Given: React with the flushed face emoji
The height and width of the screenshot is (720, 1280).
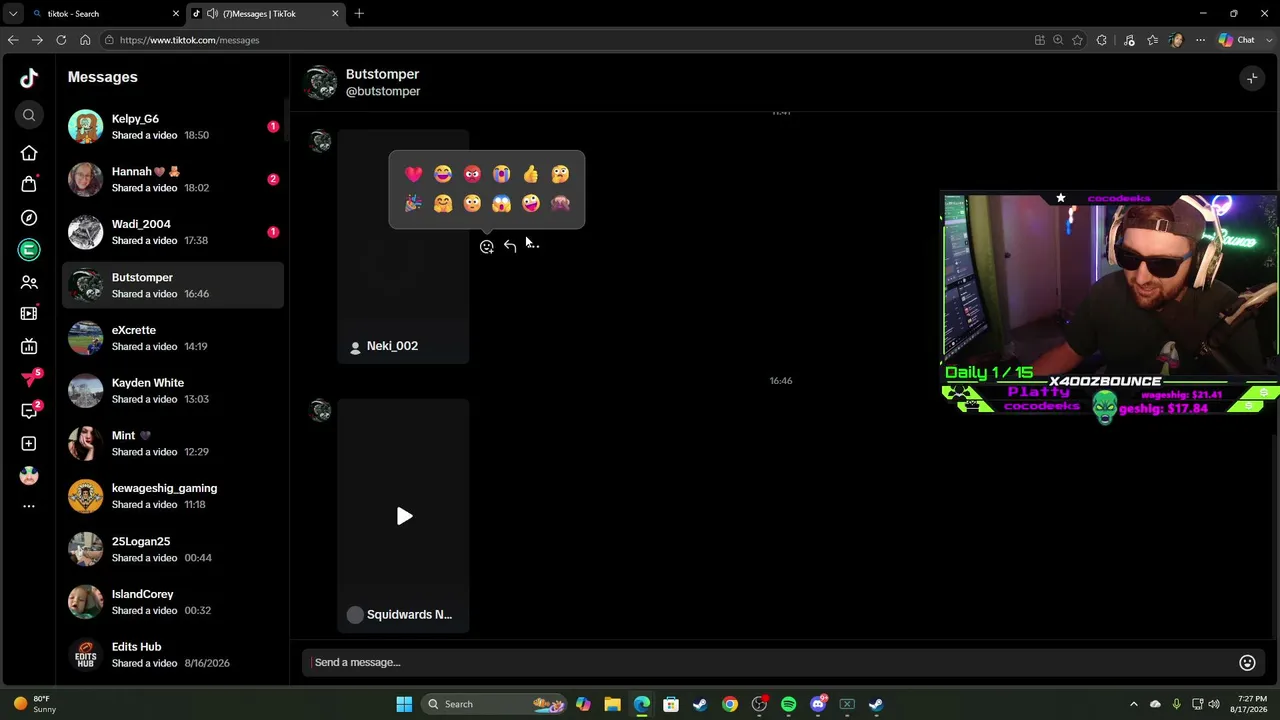Looking at the screenshot, I should 472,204.
